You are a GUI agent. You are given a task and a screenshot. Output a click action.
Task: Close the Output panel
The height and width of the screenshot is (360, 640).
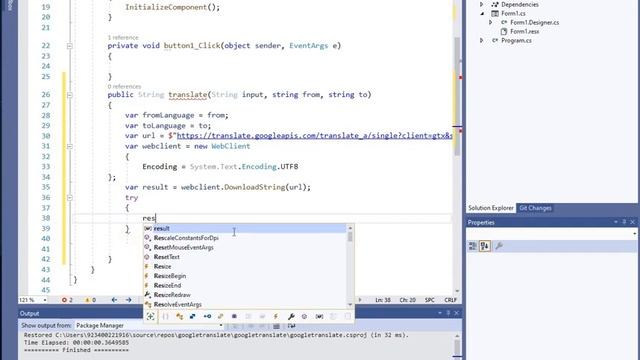click(x=457, y=313)
